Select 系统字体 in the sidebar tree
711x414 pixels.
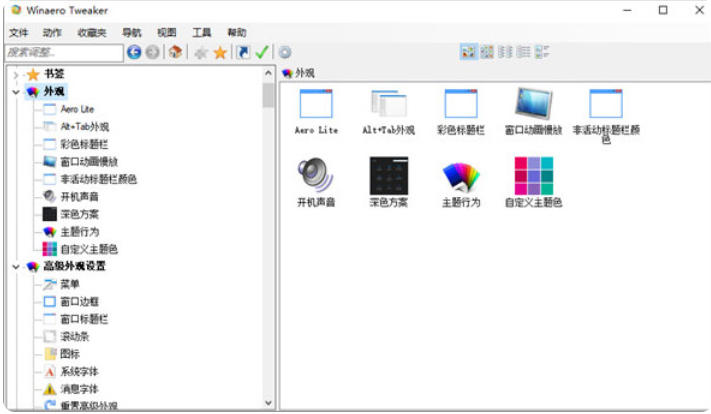79,371
